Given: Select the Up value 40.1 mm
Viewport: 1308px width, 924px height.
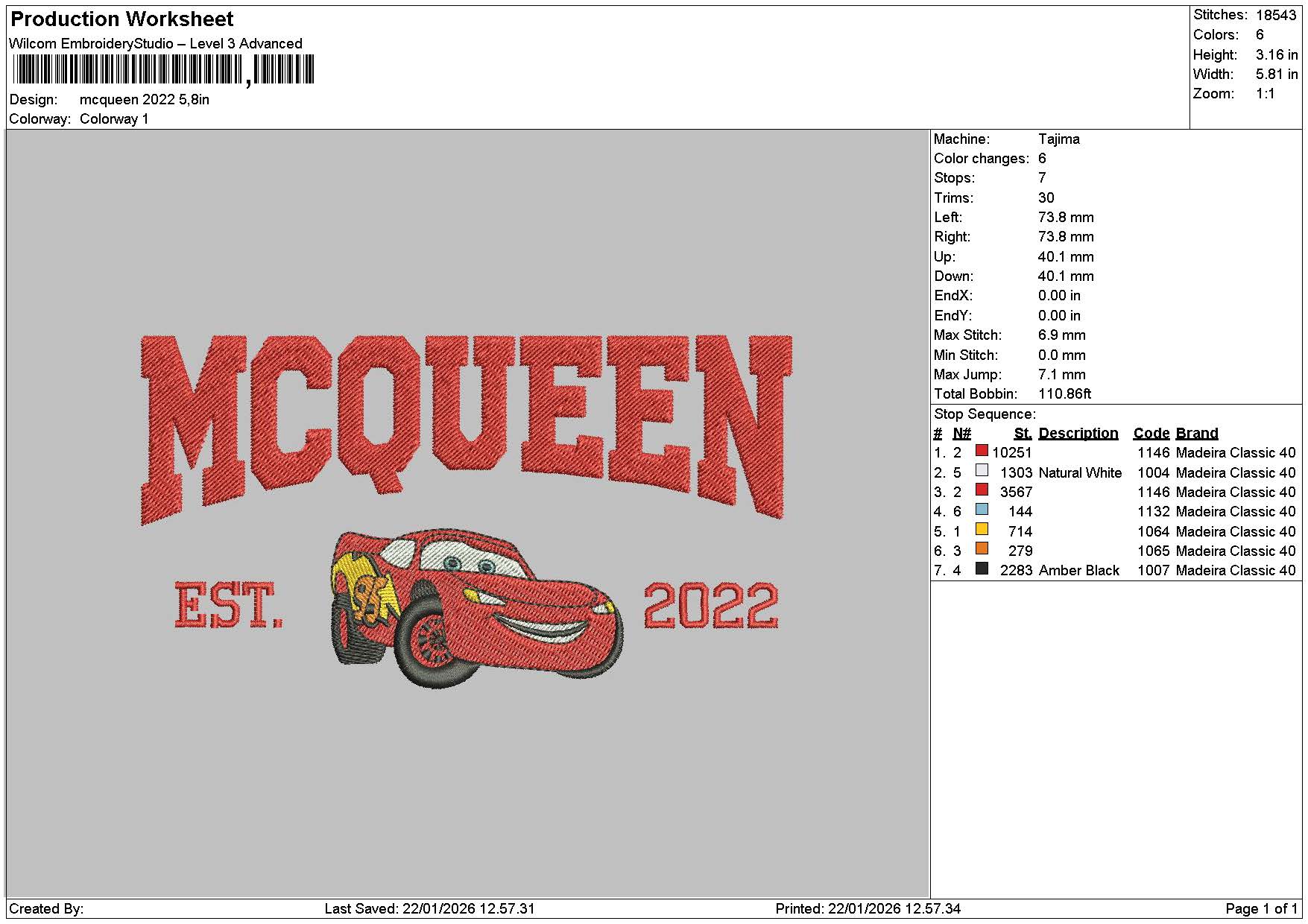Looking at the screenshot, I should tap(1066, 257).
